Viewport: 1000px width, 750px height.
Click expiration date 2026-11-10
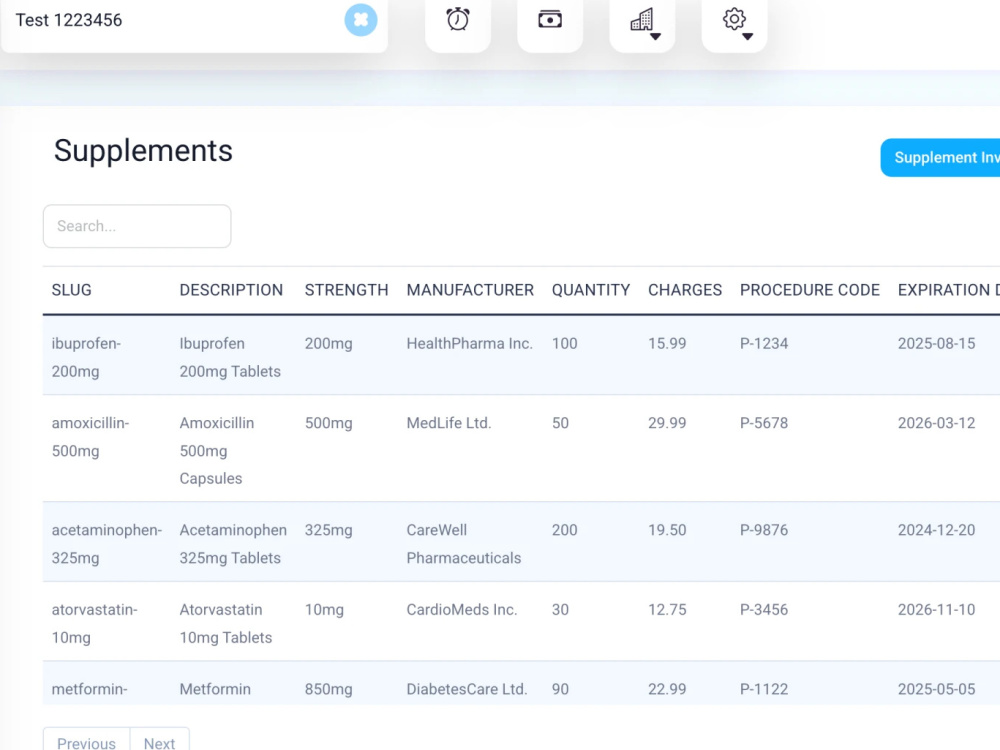point(936,610)
